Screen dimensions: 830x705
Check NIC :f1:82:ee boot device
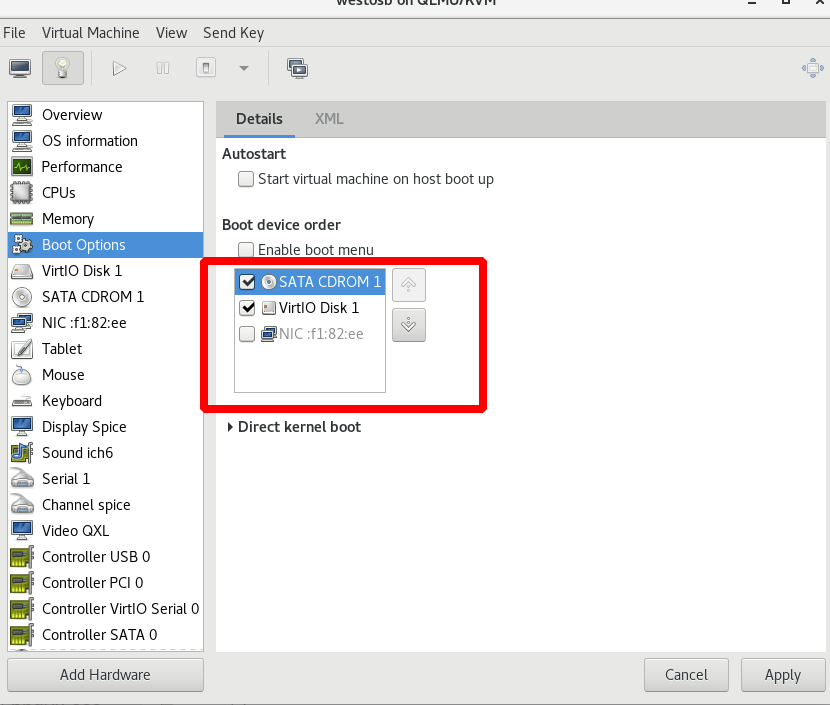coord(247,334)
